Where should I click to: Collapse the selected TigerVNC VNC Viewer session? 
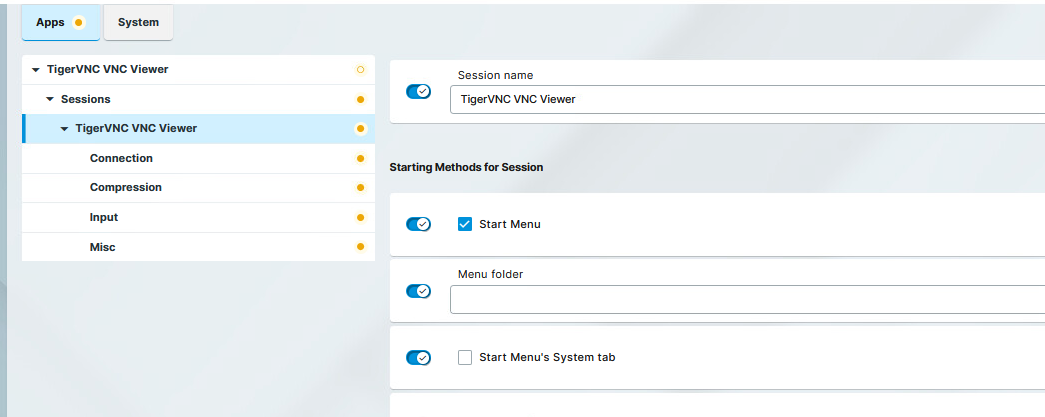(65, 129)
